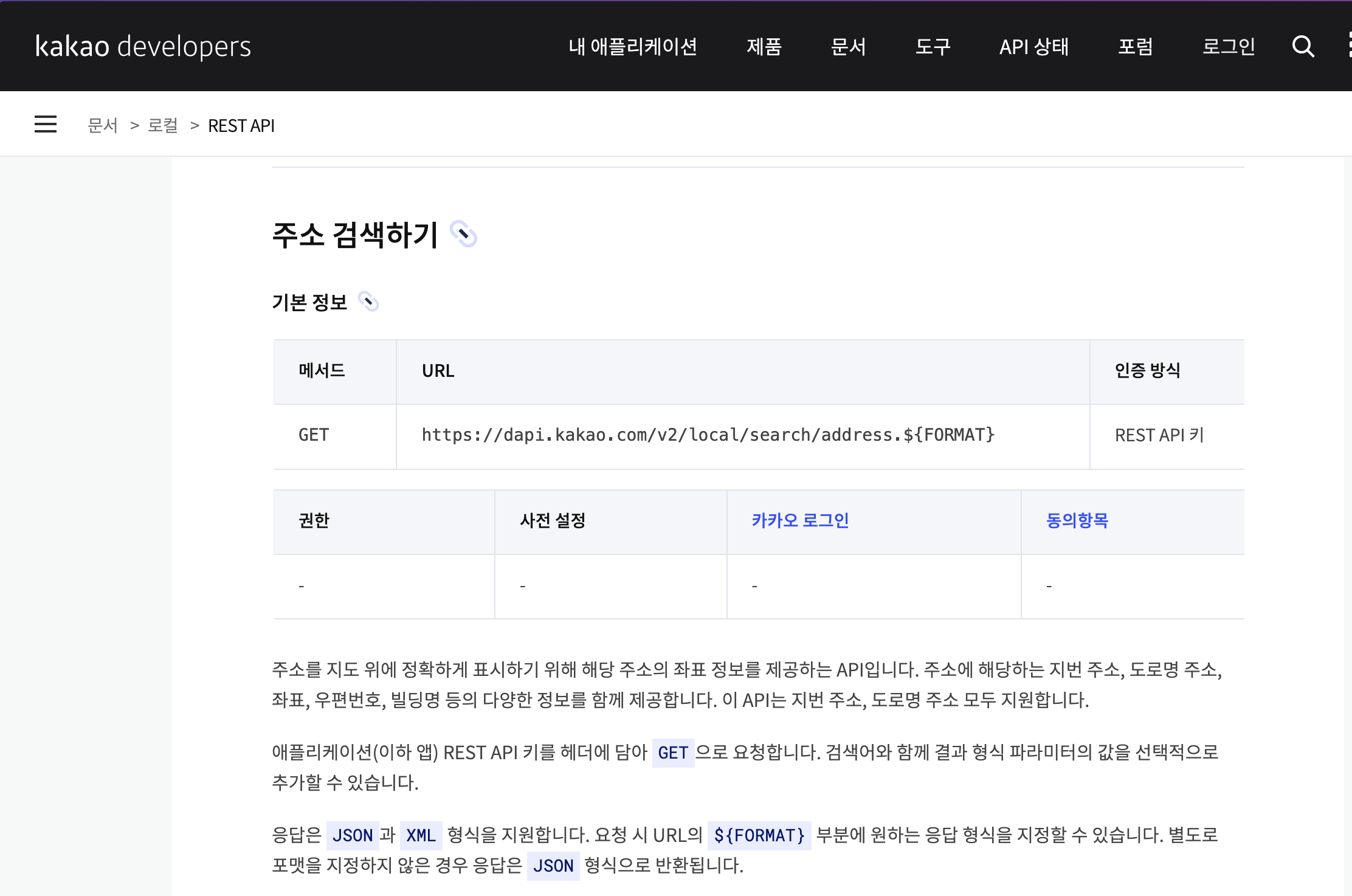Click REST API breadcrumb item

[x=241, y=125]
